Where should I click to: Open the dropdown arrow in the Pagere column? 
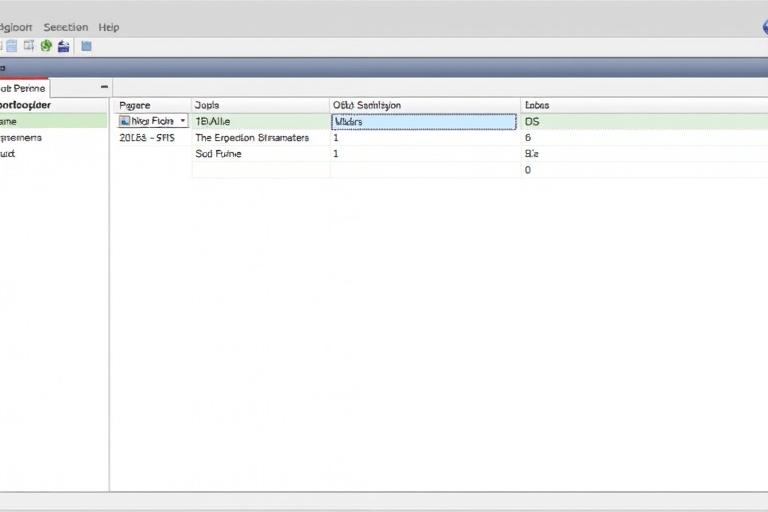click(x=183, y=121)
